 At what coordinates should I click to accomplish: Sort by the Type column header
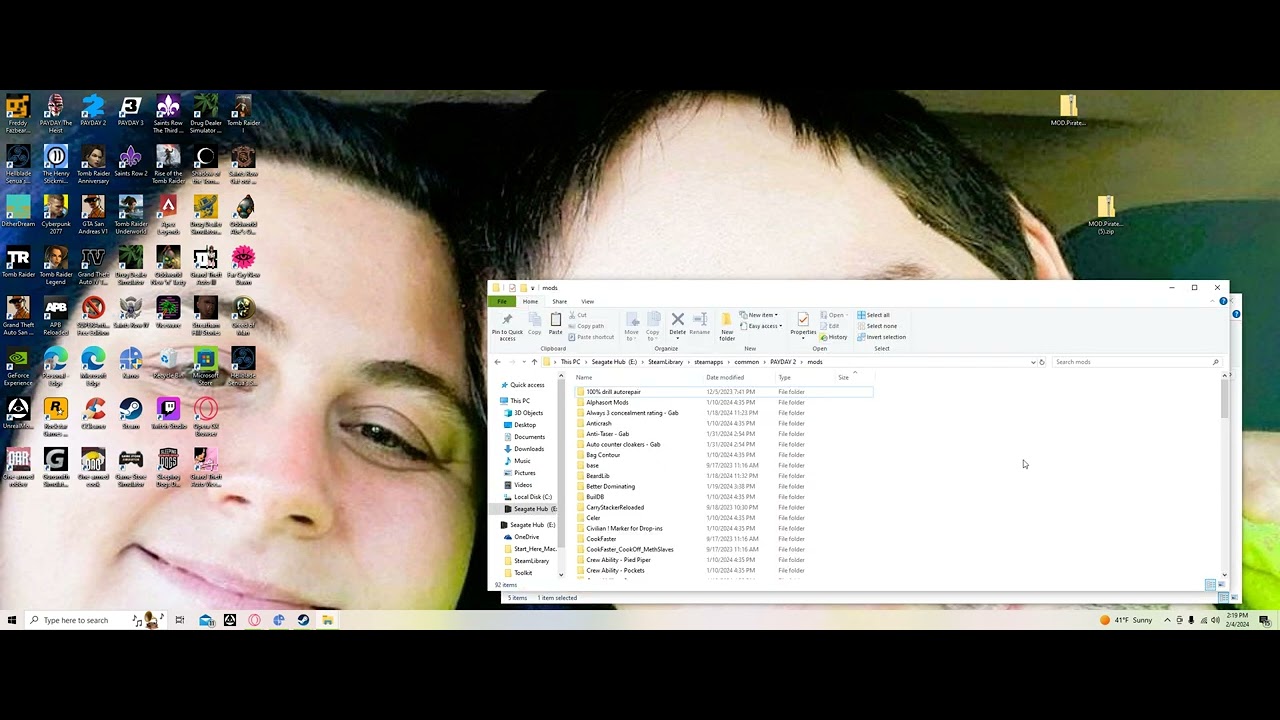click(x=785, y=377)
